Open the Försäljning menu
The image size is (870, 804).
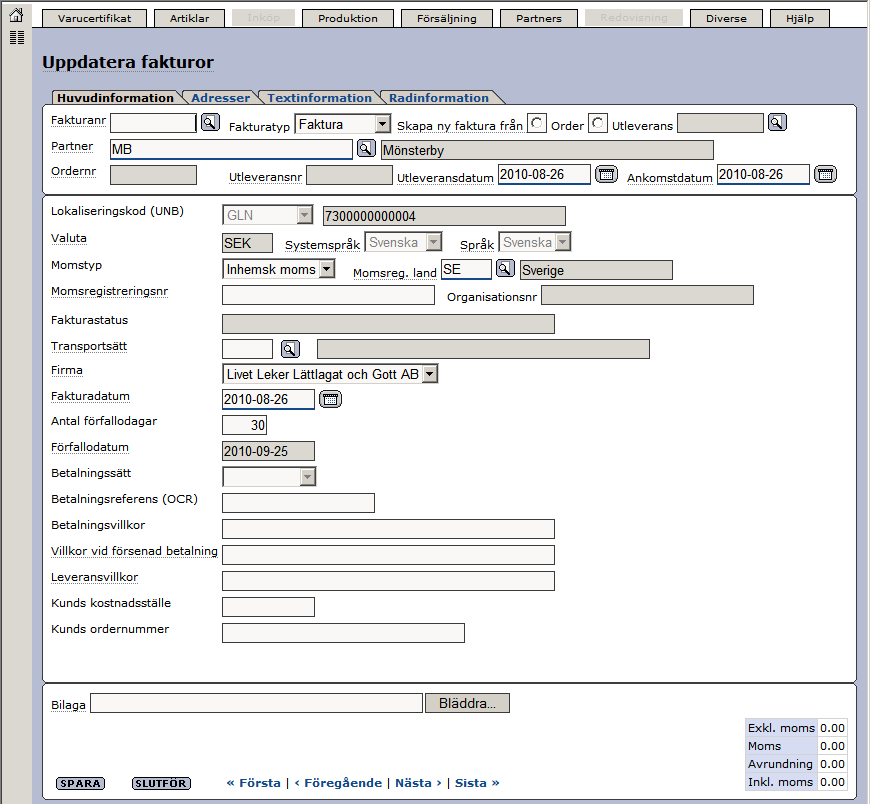click(447, 18)
